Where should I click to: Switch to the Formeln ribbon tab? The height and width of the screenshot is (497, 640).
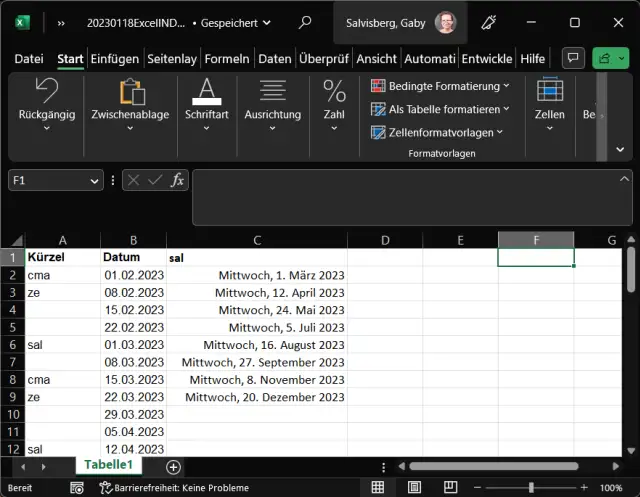(x=227, y=59)
